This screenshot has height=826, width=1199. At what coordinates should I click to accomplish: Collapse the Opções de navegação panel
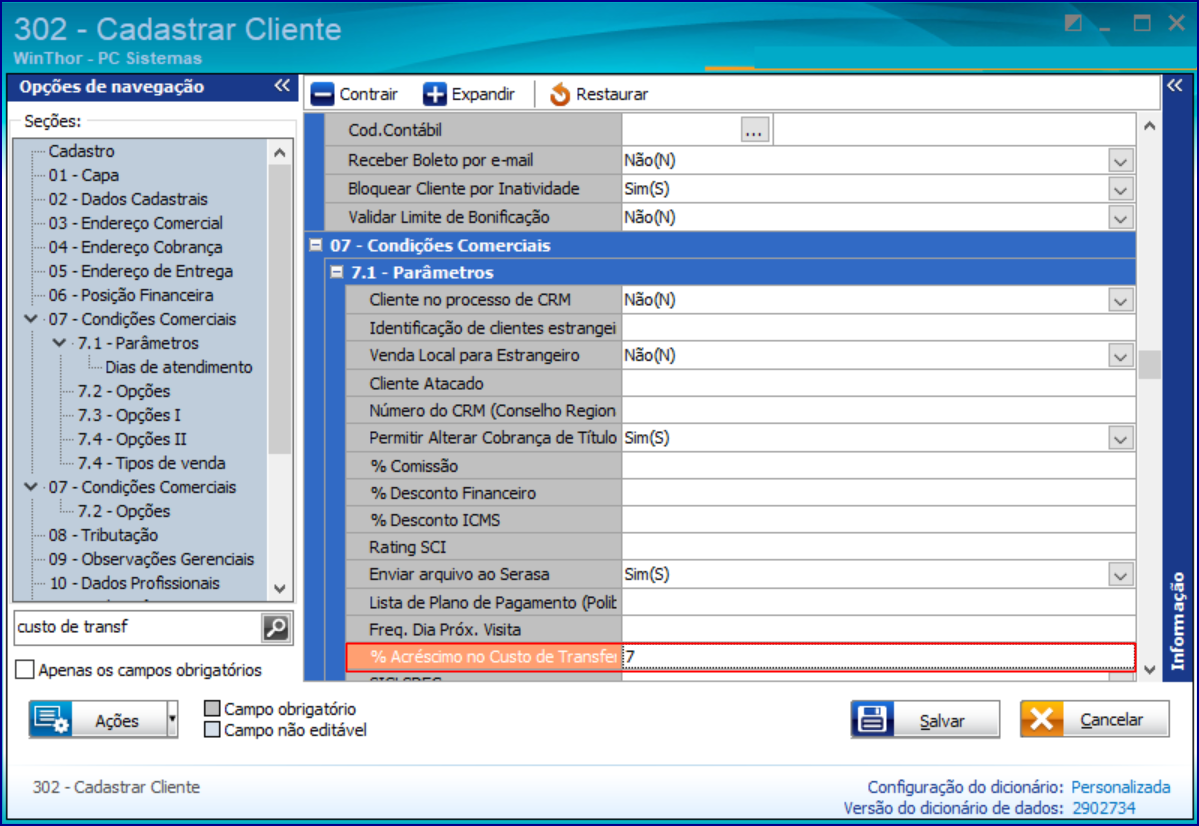point(282,86)
